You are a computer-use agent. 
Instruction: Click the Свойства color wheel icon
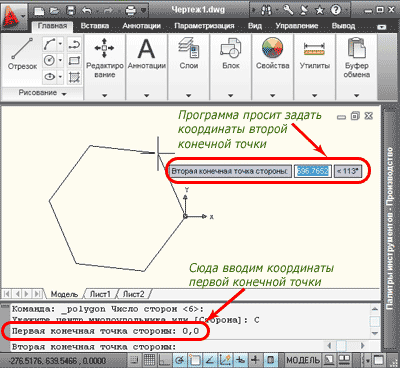click(x=273, y=48)
